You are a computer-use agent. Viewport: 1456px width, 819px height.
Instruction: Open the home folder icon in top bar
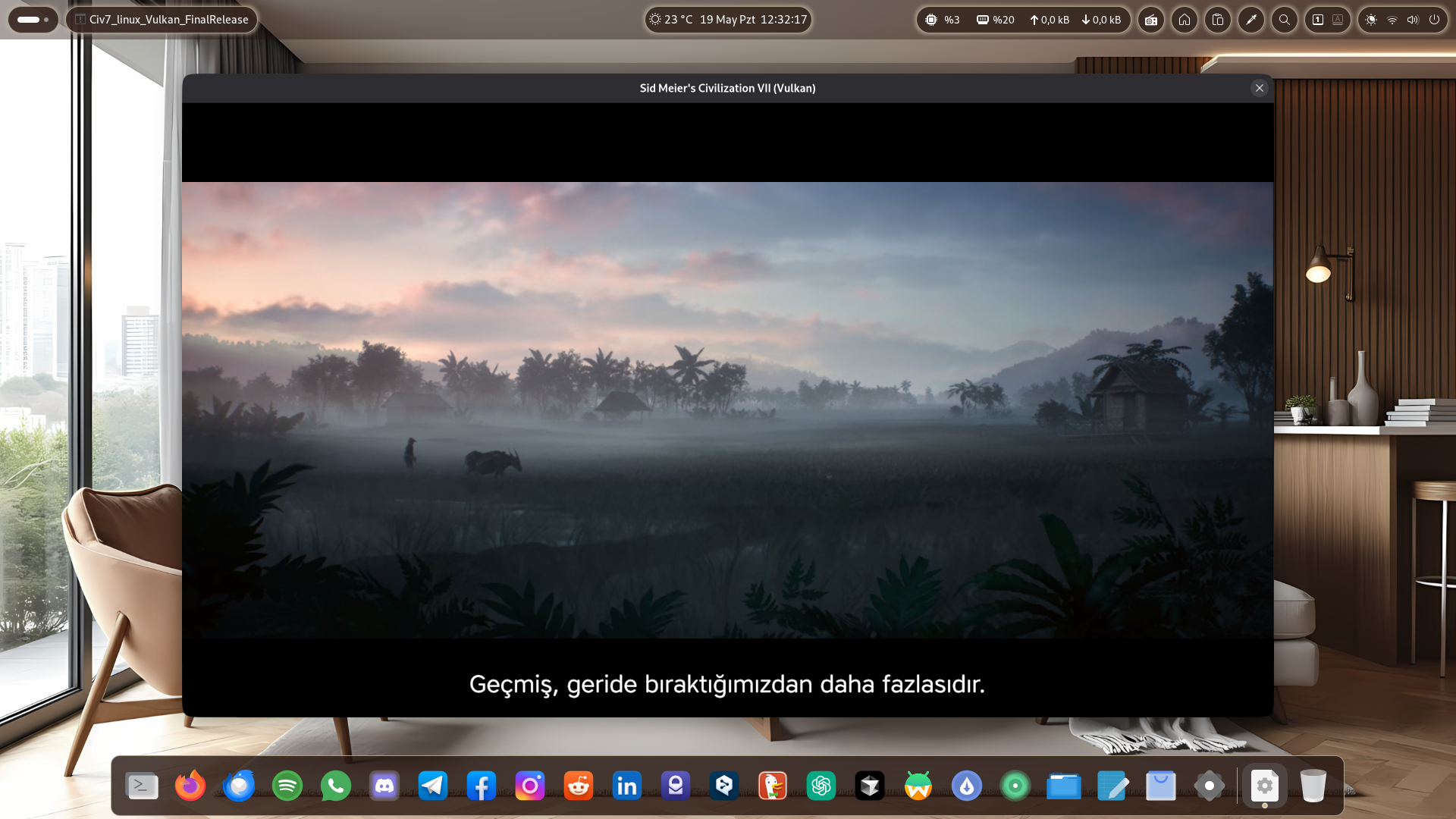[1185, 20]
